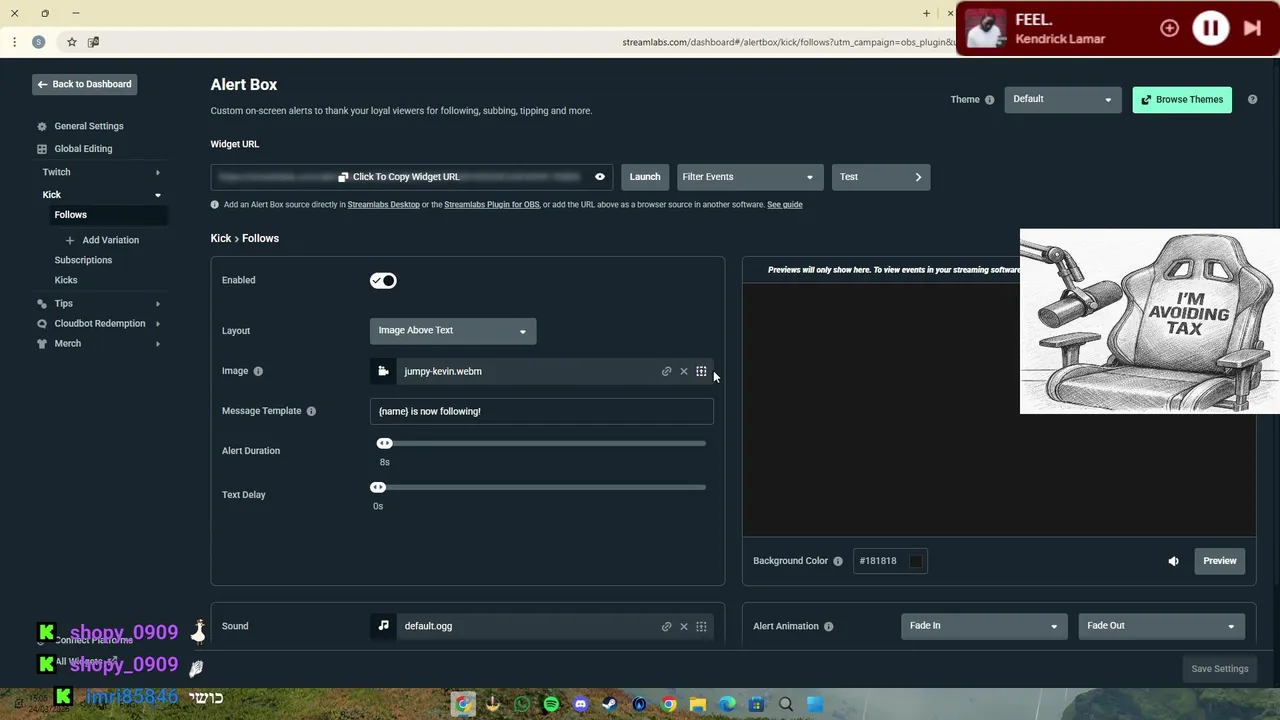The image size is (1280, 720).
Task: Open the Fade Out animation dropdown
Action: 1162,626
